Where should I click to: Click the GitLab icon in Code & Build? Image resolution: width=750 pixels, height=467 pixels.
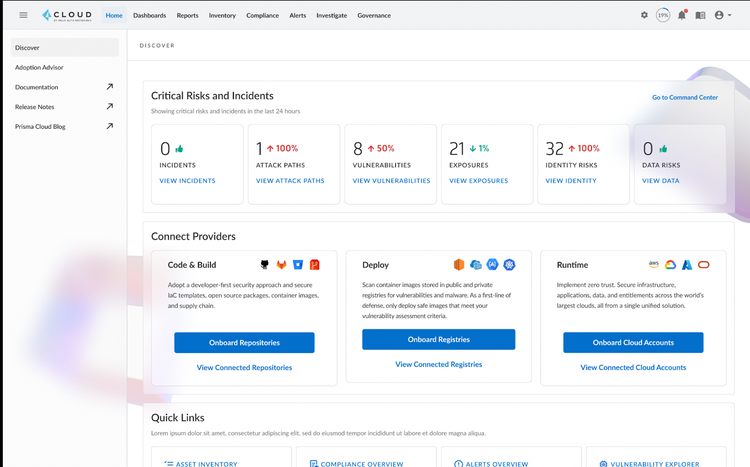tap(281, 265)
